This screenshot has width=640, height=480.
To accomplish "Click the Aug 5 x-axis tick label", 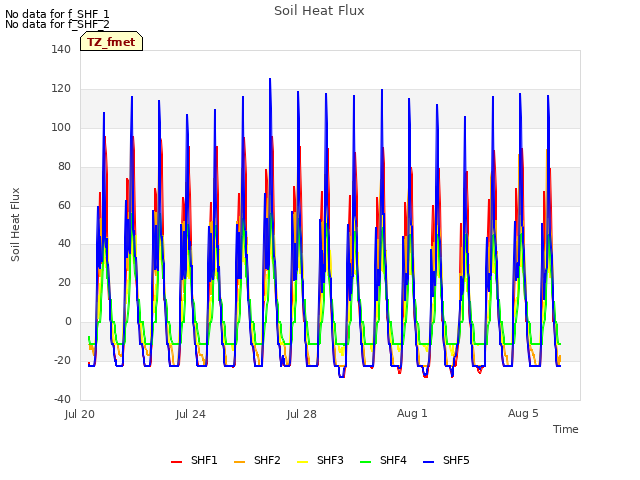I will pyautogui.click(x=523, y=413).
